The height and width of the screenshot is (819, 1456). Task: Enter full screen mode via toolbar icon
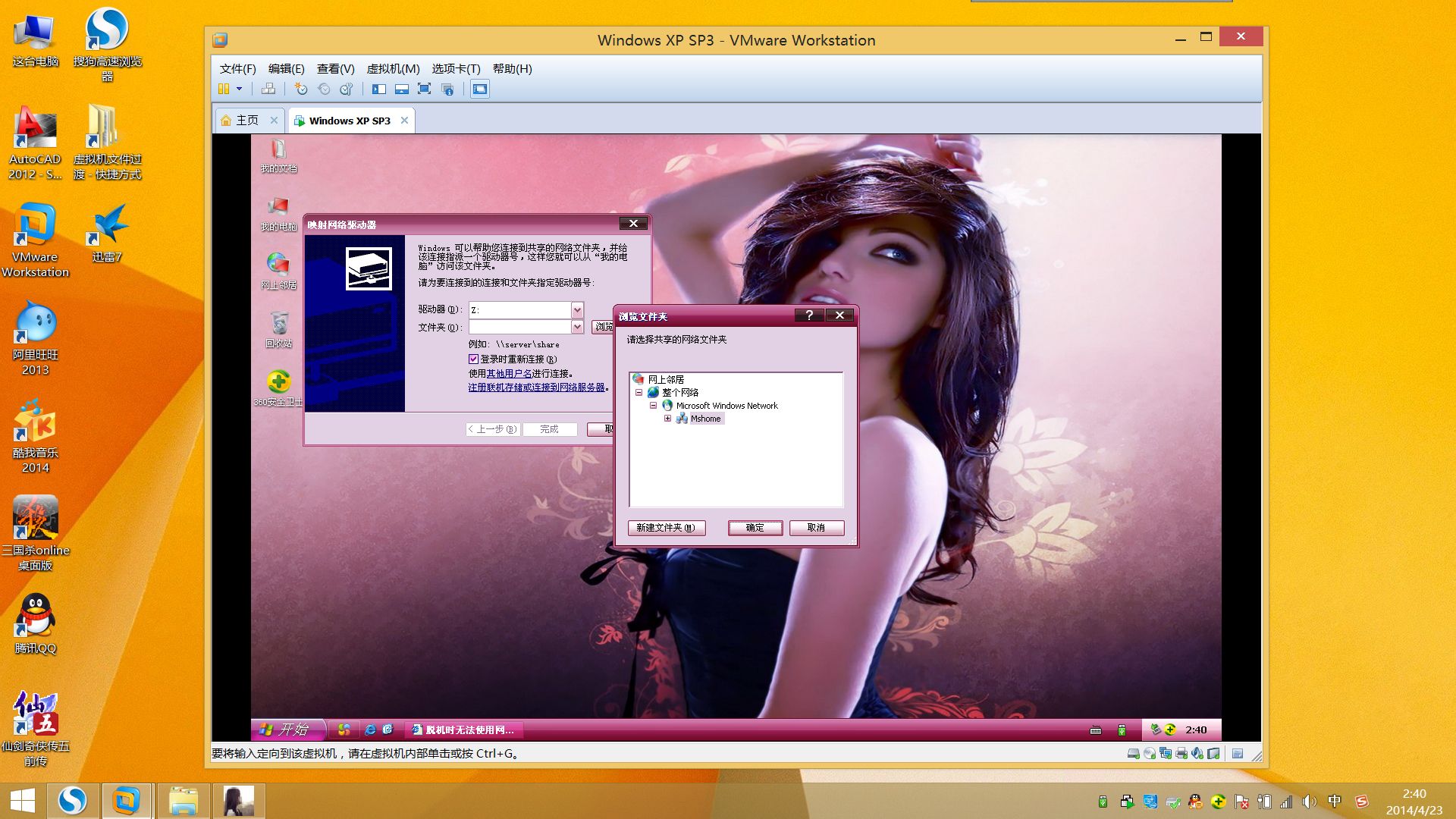click(425, 89)
